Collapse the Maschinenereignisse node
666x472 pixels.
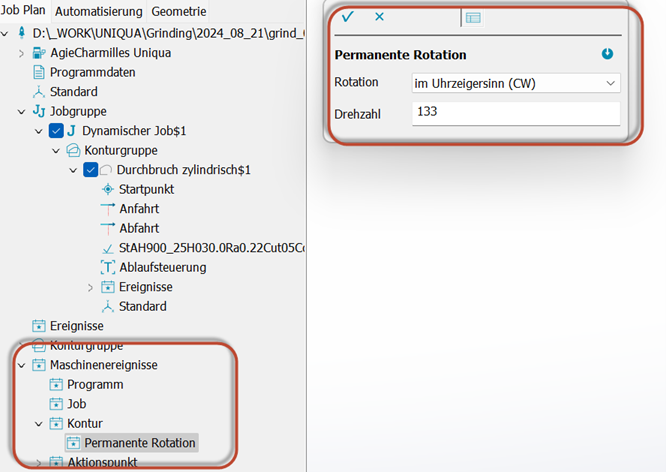(x=21, y=365)
